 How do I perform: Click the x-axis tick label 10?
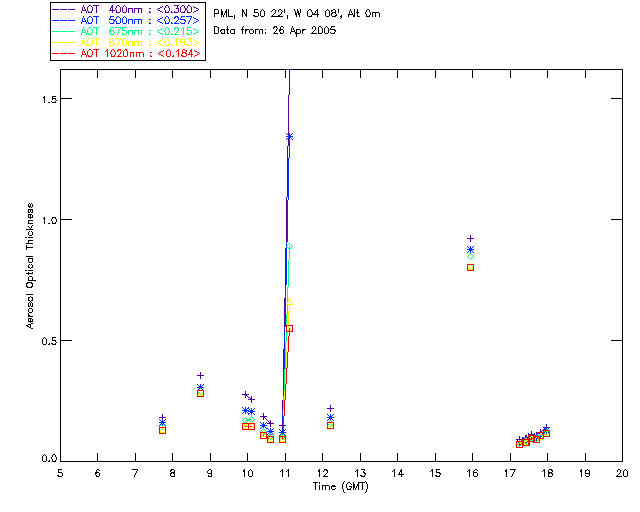pos(247,473)
